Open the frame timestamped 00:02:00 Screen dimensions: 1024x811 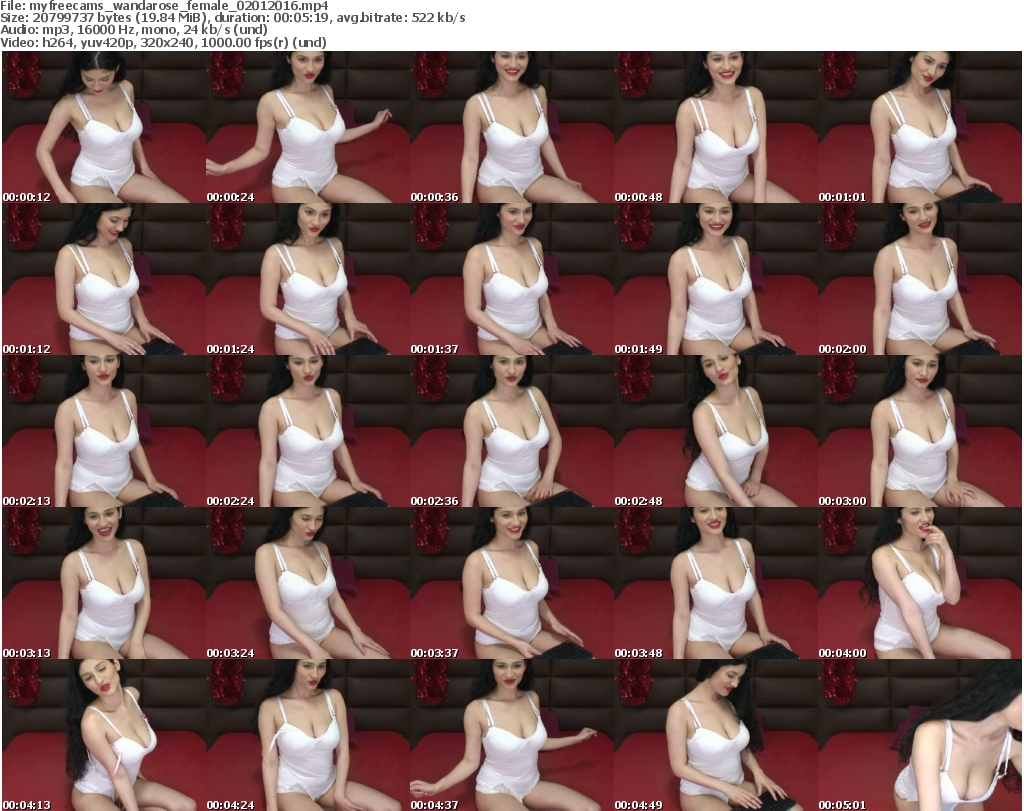coord(920,279)
